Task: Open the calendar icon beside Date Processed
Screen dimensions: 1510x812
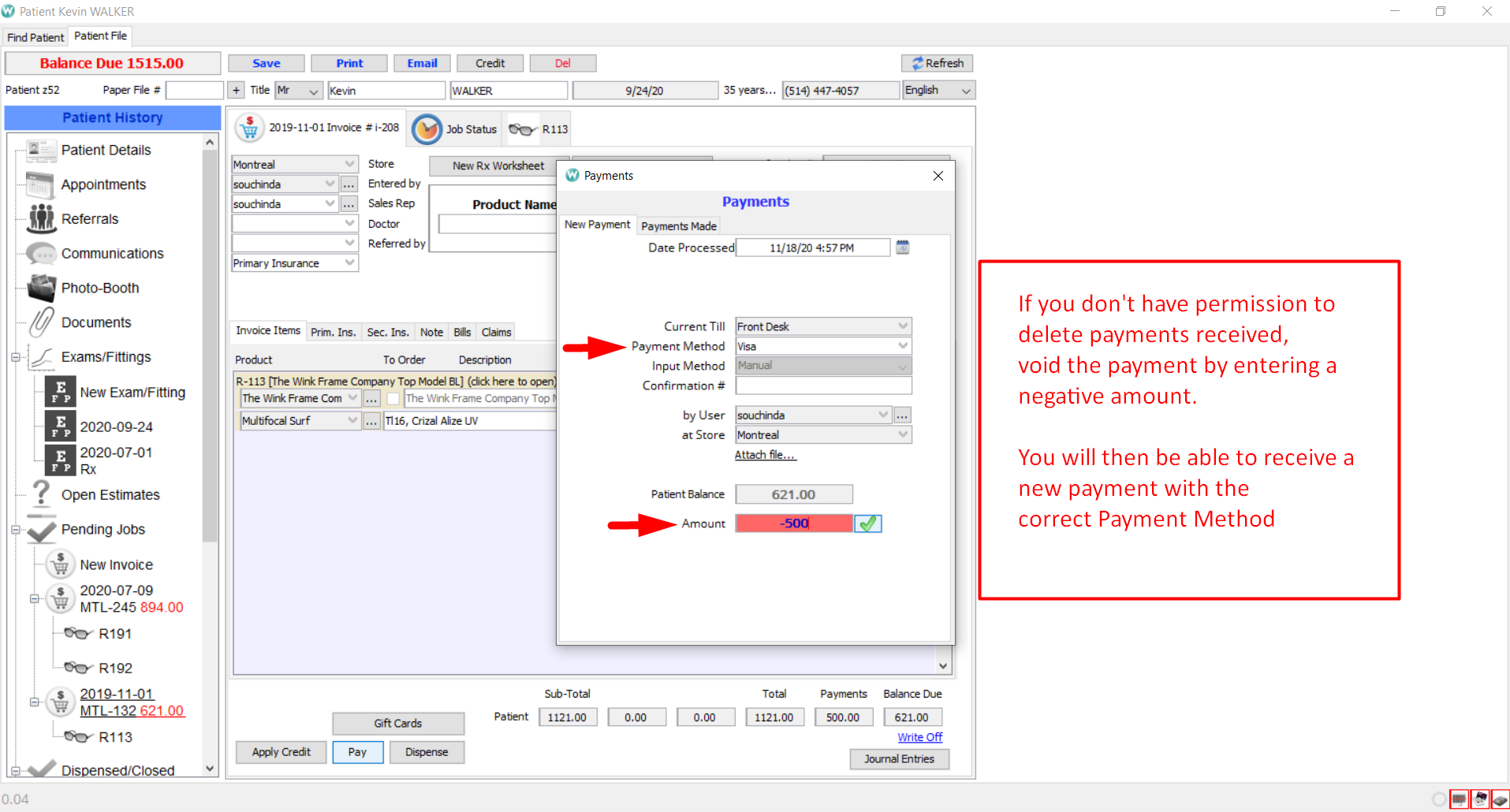Action: pos(902,247)
